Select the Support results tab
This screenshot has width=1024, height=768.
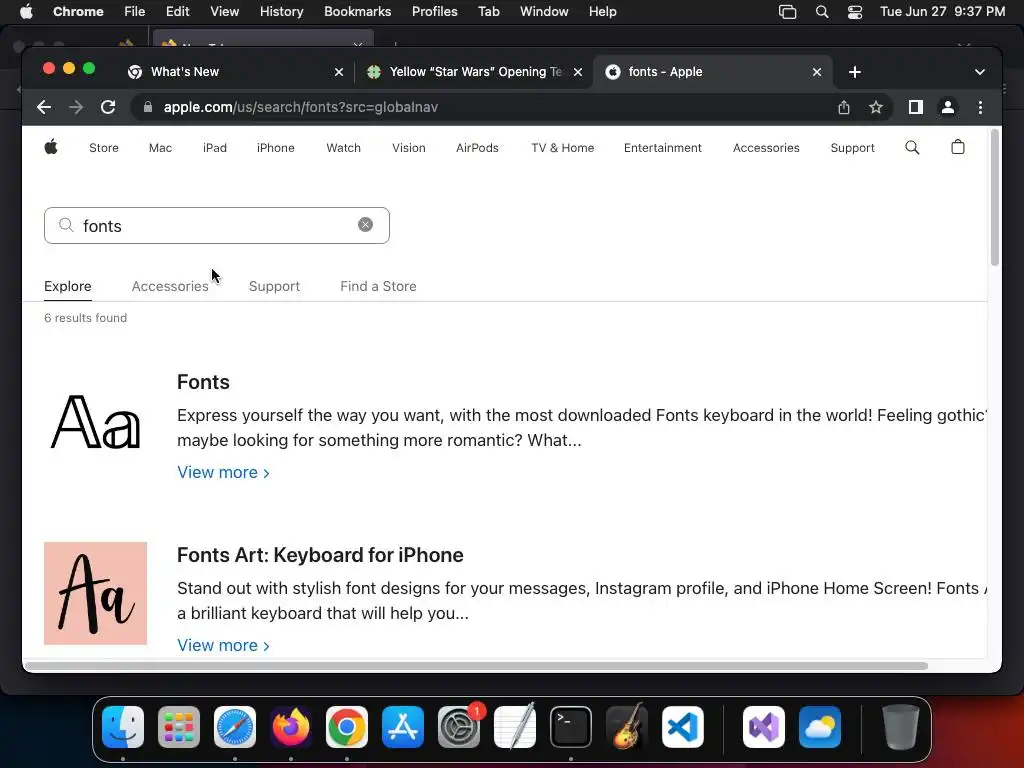pyautogui.click(x=274, y=286)
